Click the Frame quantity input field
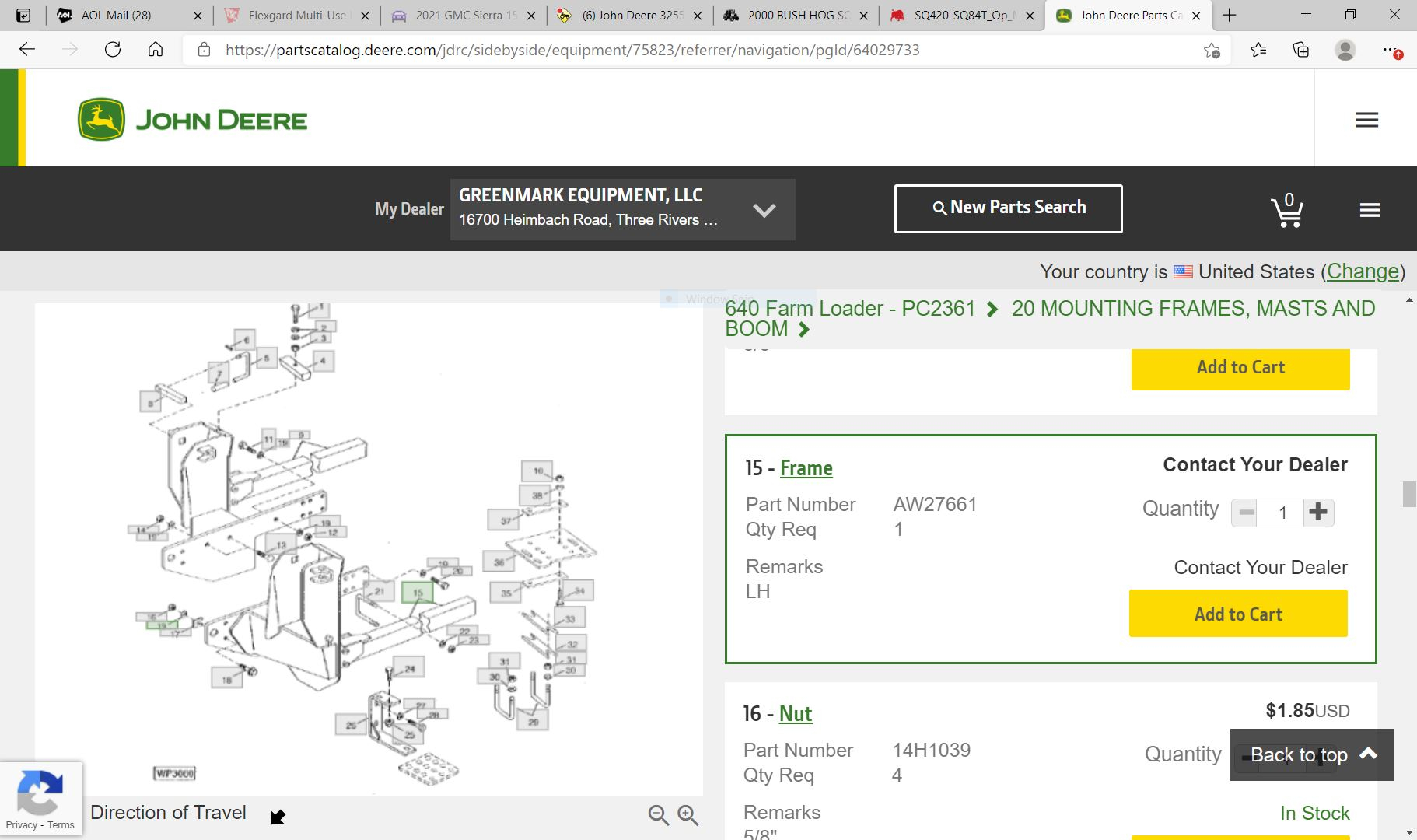This screenshot has height=840, width=1417. pyautogui.click(x=1282, y=512)
